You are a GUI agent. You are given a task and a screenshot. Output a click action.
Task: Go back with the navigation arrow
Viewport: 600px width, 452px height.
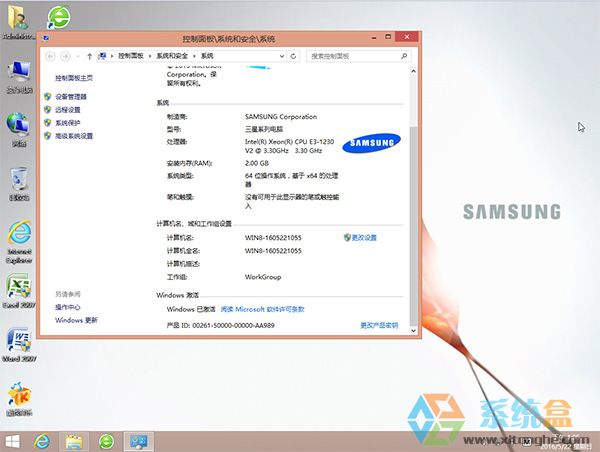tap(50, 56)
